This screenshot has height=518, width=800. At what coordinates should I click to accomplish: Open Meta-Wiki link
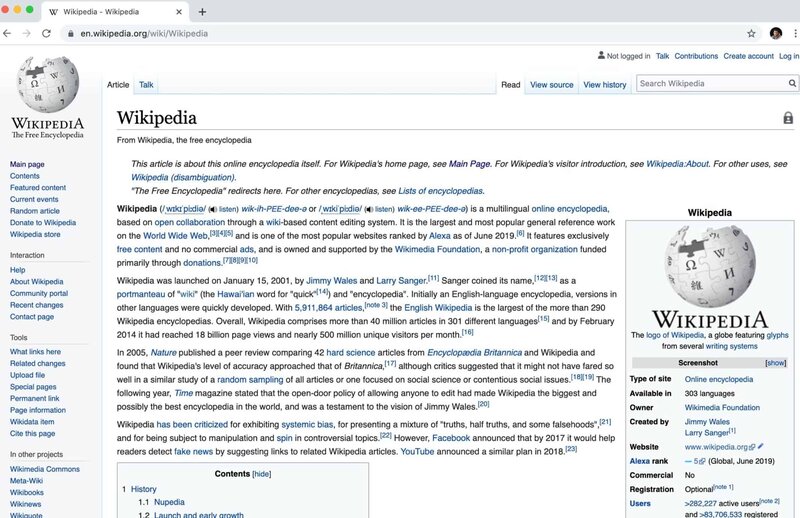click(27, 481)
